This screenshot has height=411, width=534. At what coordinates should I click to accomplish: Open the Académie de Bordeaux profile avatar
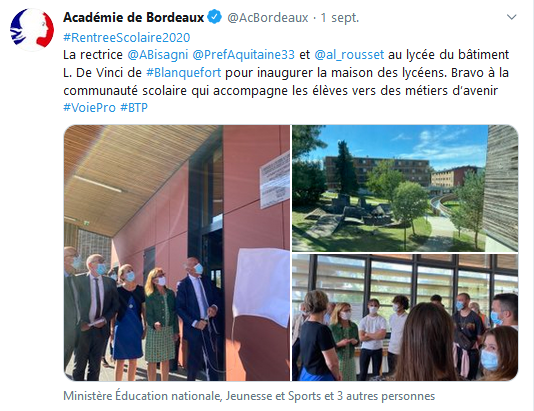pos(32,30)
